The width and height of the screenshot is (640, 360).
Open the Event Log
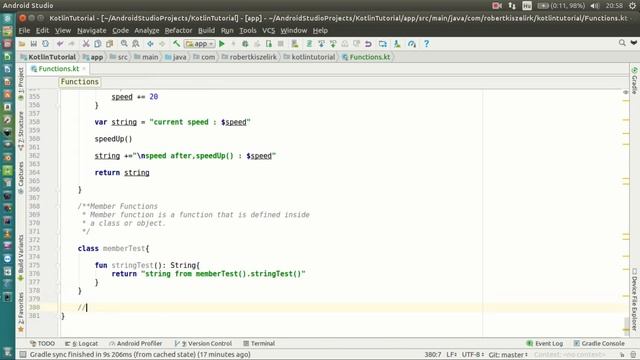(x=545, y=343)
